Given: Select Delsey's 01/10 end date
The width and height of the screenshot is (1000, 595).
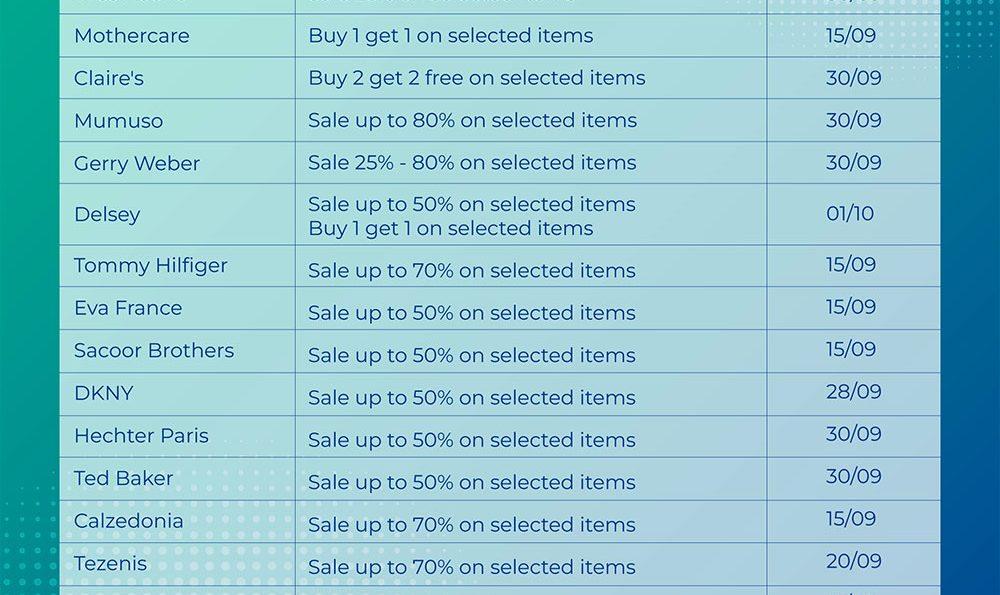Looking at the screenshot, I should (850, 214).
